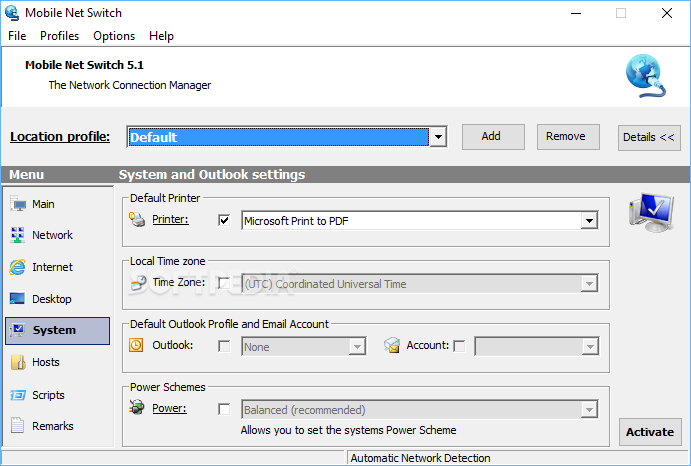Open the Microsoft Print to PDF dropdown
Screen dimensions: 691x466
(x=589, y=220)
